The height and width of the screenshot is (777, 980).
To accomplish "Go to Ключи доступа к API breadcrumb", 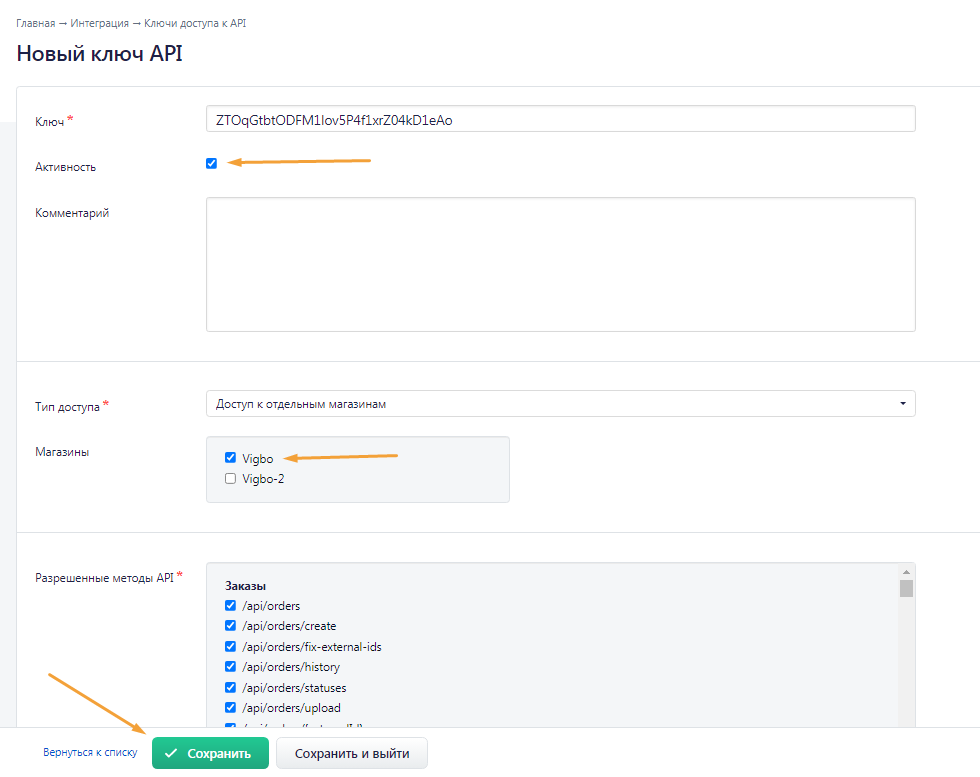I will (195, 23).
